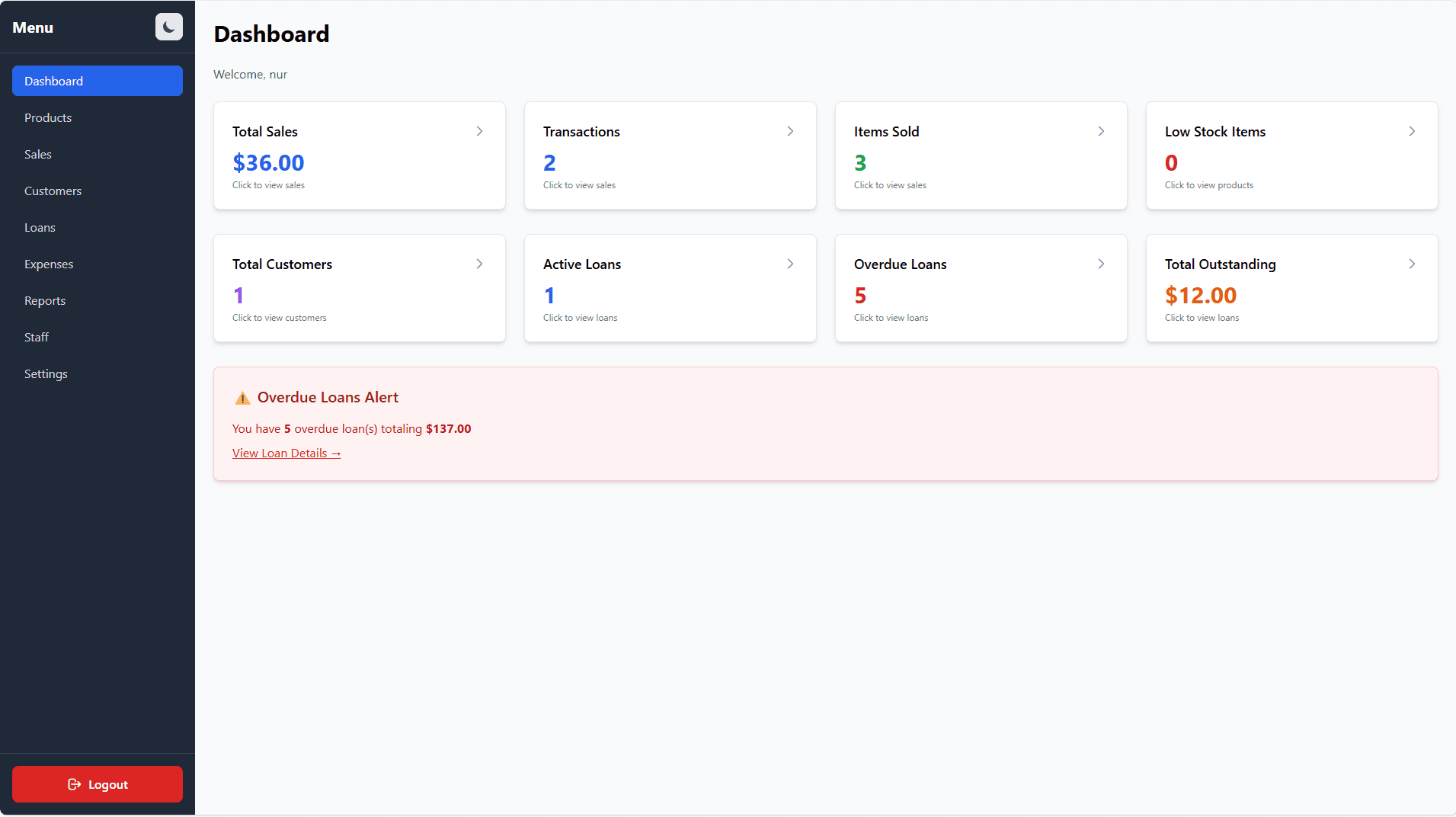Open the Sales menu item
This screenshot has height=817, width=1456.
click(98, 154)
